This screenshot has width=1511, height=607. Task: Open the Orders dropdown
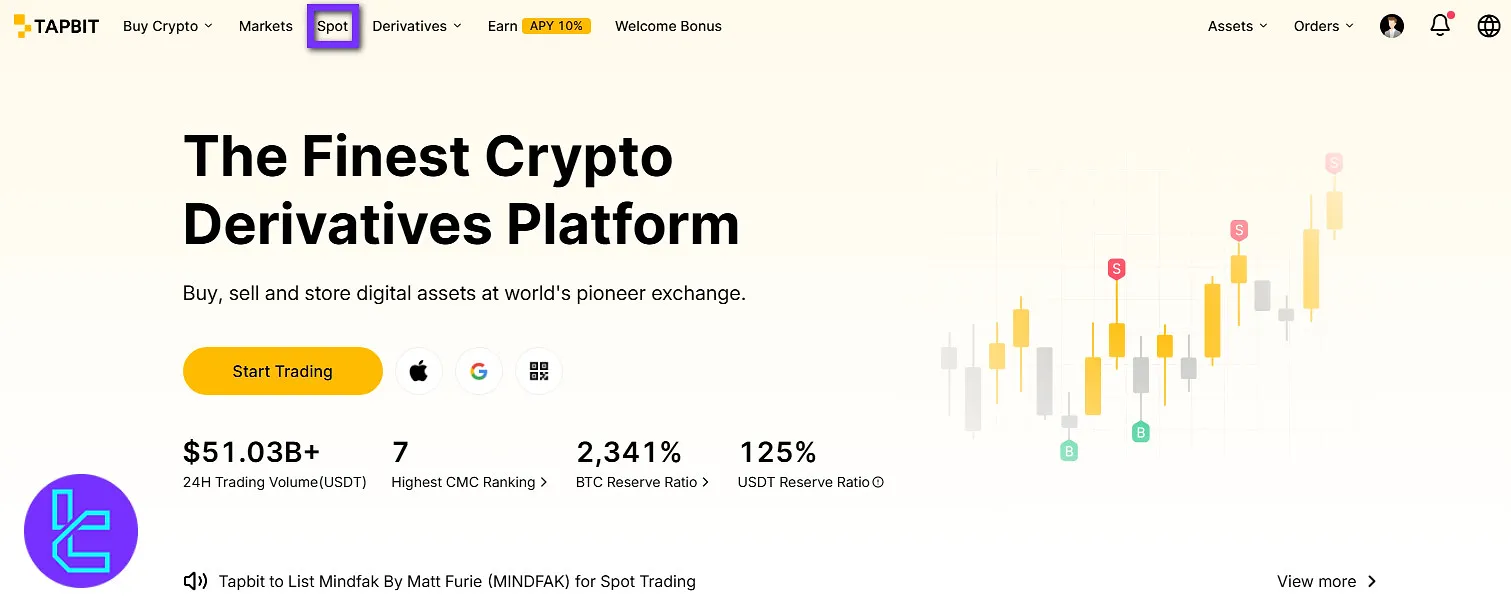pos(1323,26)
